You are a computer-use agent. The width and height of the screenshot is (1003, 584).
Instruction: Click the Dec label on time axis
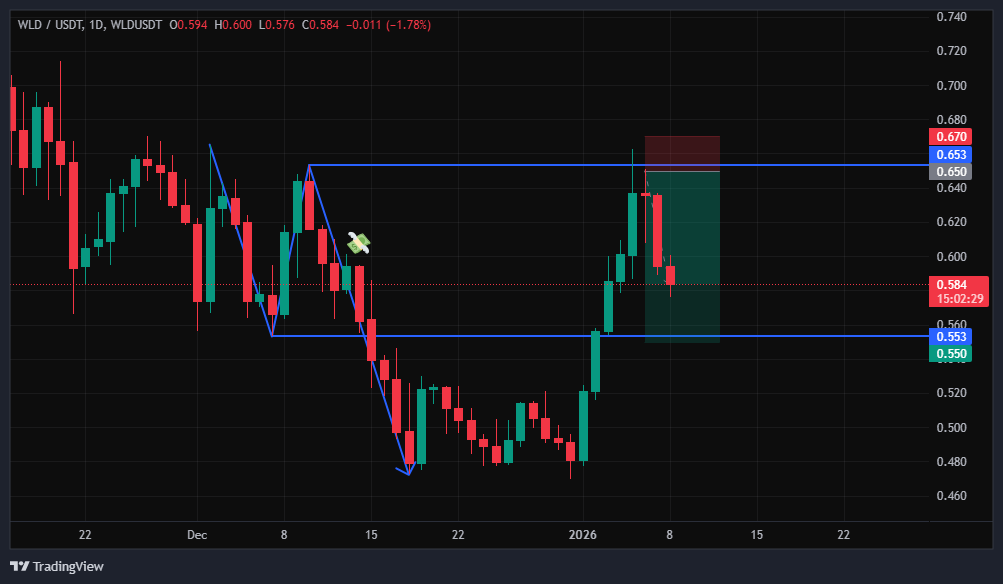pos(197,535)
